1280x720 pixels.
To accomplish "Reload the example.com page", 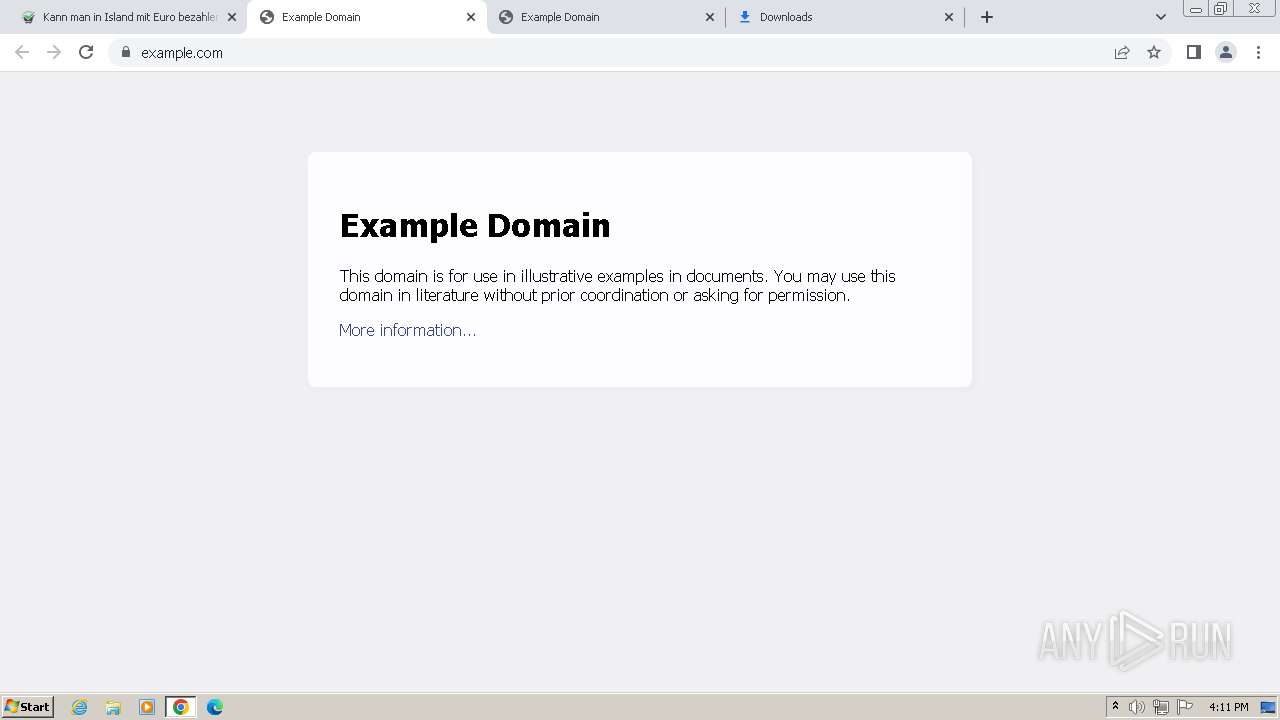I will click(x=86, y=52).
